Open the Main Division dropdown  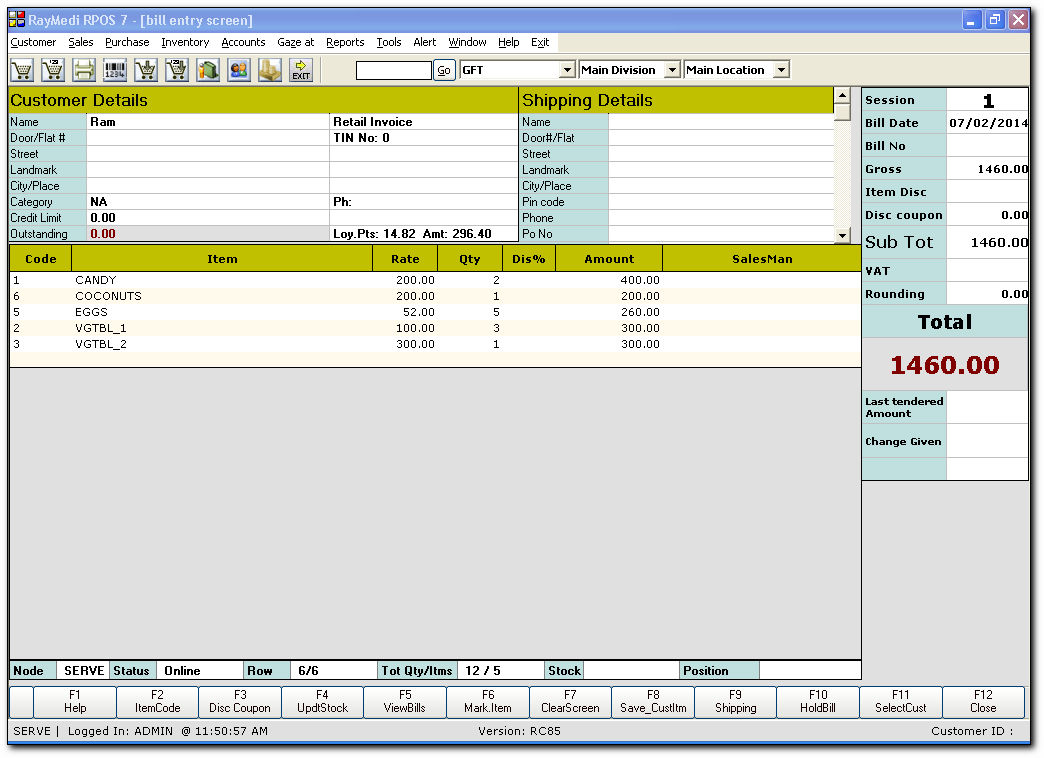point(671,70)
